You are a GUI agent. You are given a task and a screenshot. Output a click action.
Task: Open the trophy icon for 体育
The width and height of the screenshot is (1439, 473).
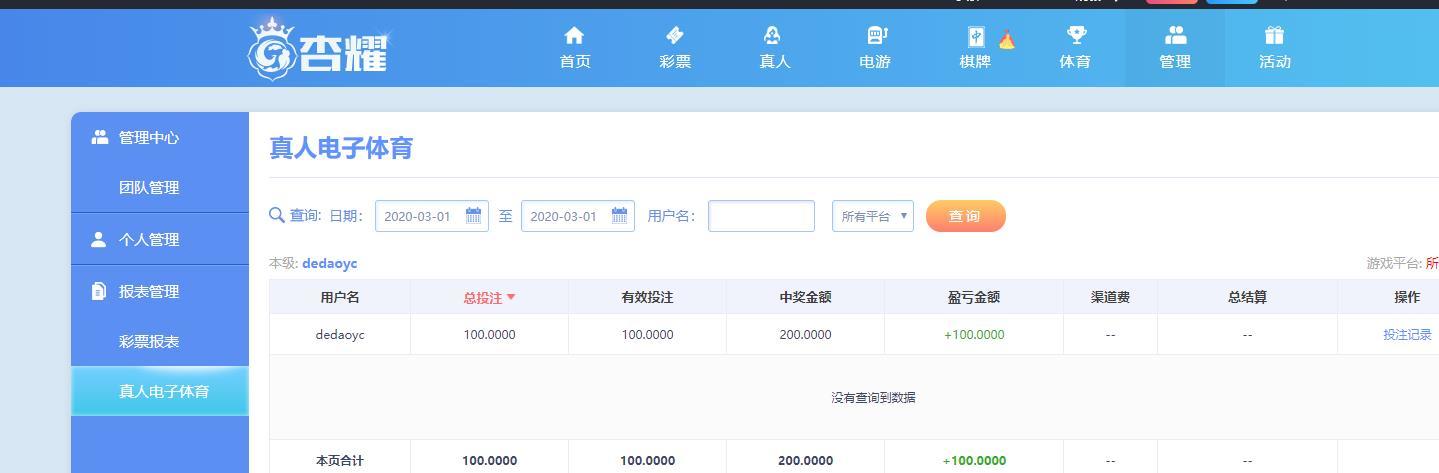coord(1075,37)
